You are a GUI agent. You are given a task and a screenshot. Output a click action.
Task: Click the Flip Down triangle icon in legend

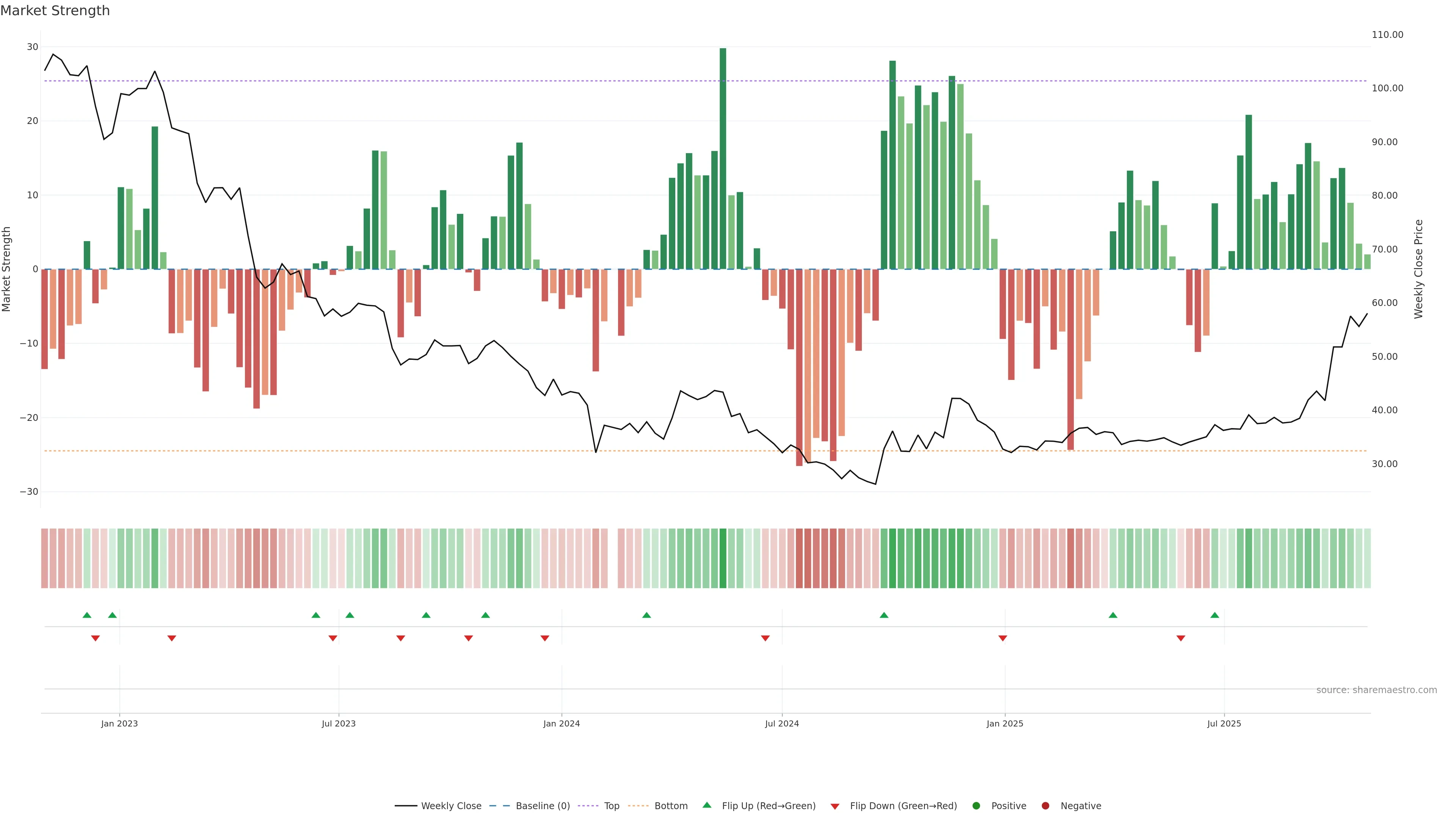click(x=835, y=806)
